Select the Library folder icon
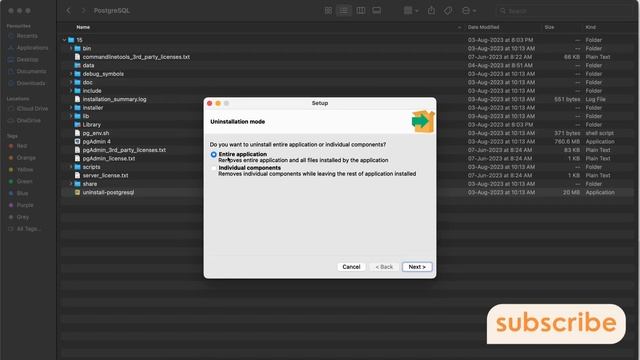 pos(77,124)
